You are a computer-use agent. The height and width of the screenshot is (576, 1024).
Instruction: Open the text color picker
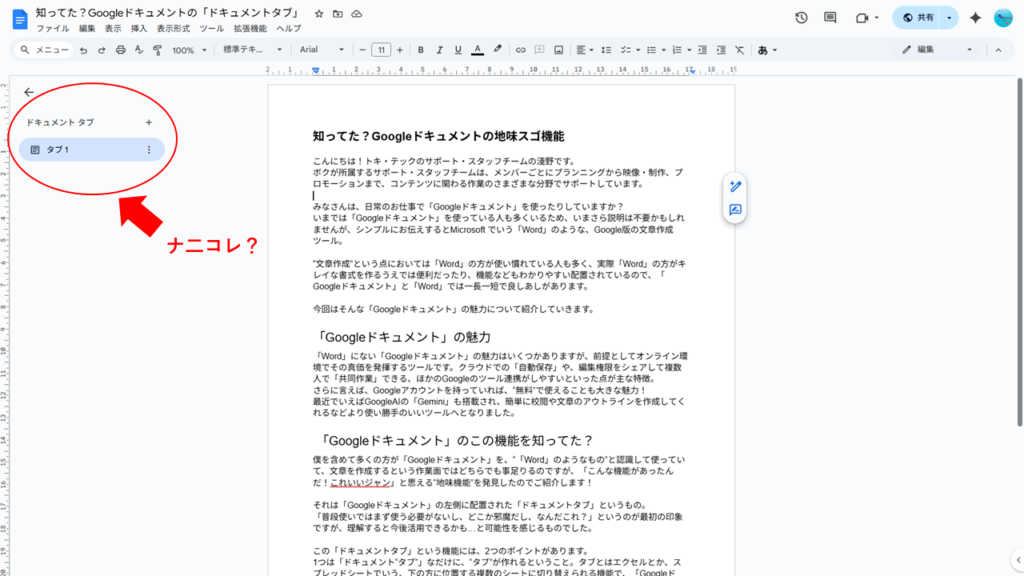click(477, 49)
